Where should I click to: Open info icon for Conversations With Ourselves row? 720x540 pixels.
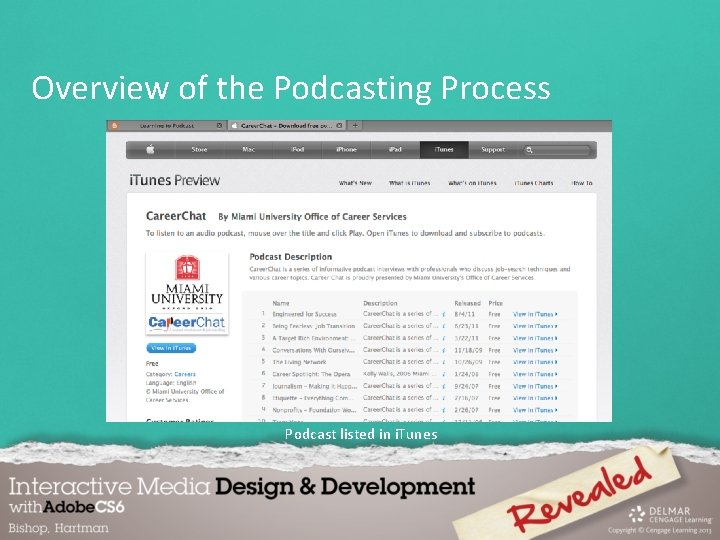click(x=444, y=350)
